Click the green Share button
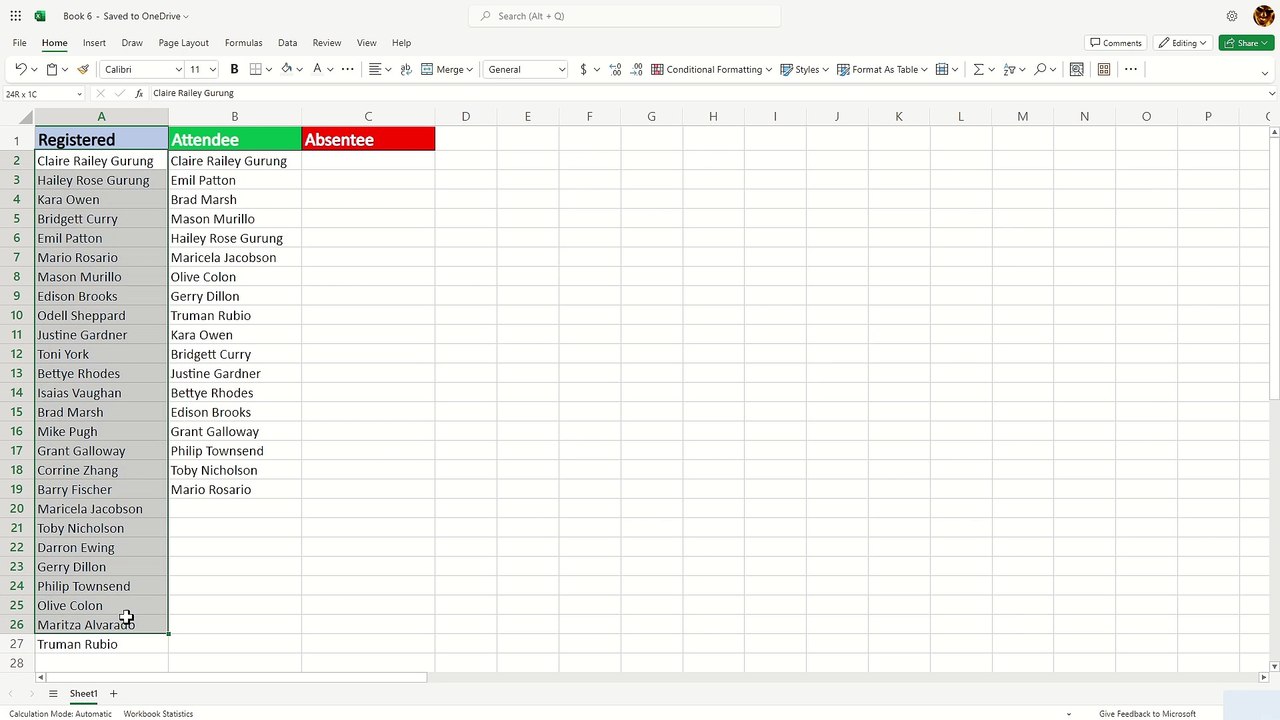Image resolution: width=1280 pixels, height=720 pixels. tap(1246, 43)
